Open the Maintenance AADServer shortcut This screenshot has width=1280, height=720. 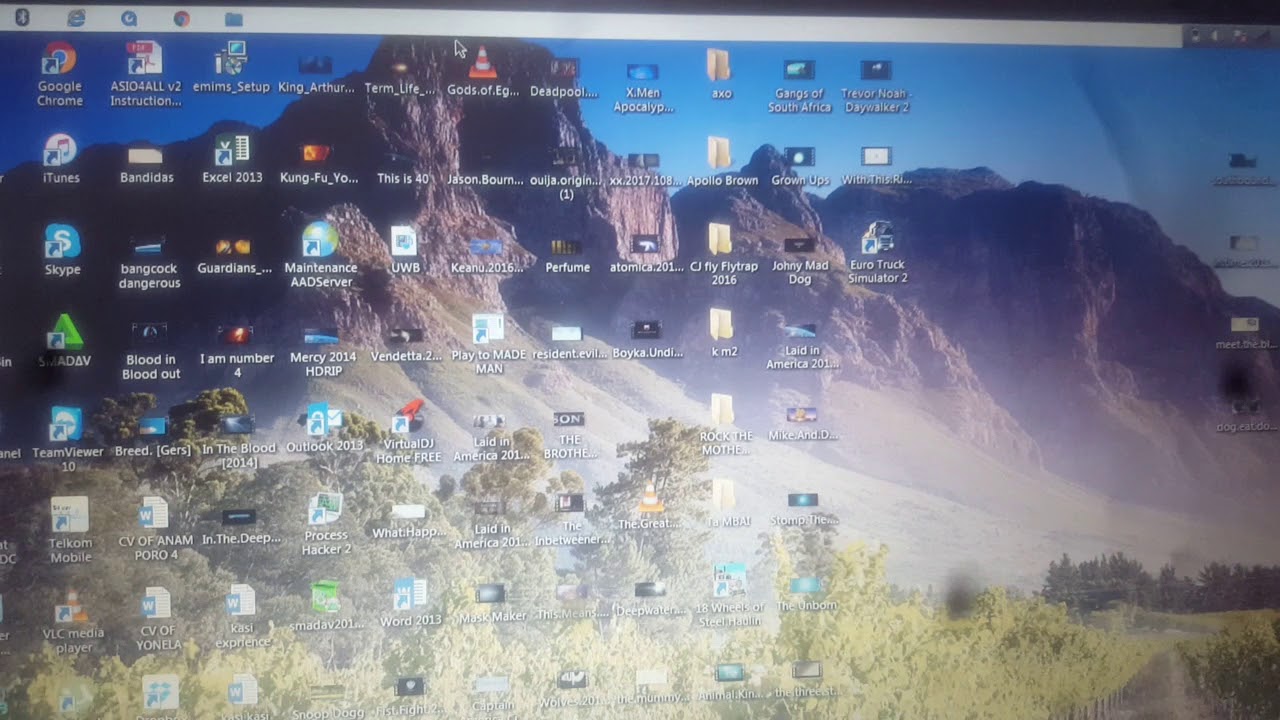[x=320, y=255]
